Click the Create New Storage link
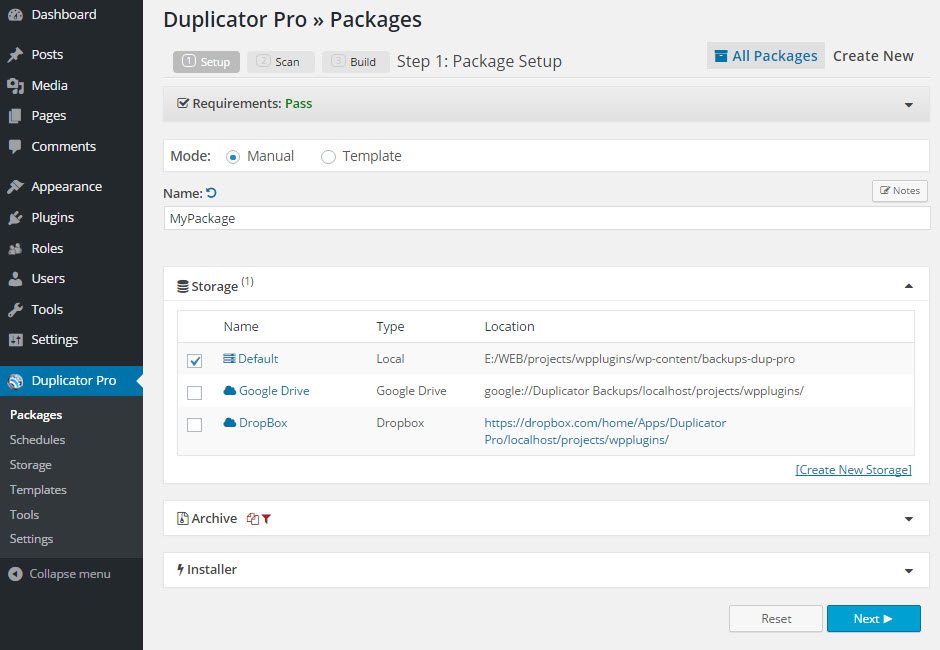Image resolution: width=940 pixels, height=650 pixels. pos(853,469)
